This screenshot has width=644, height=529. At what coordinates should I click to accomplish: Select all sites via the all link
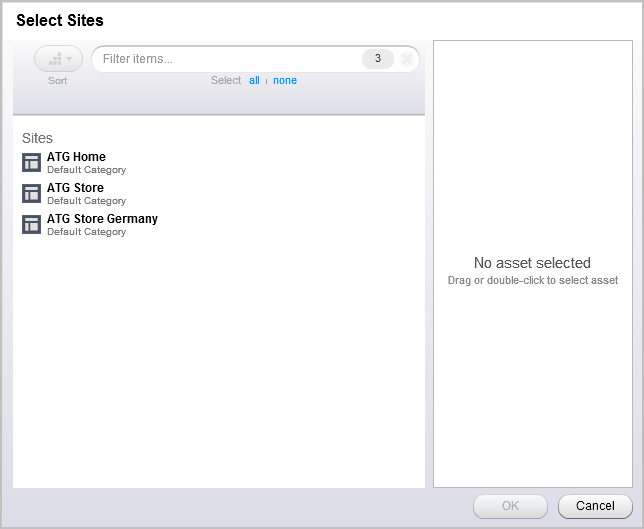pyautogui.click(x=254, y=80)
